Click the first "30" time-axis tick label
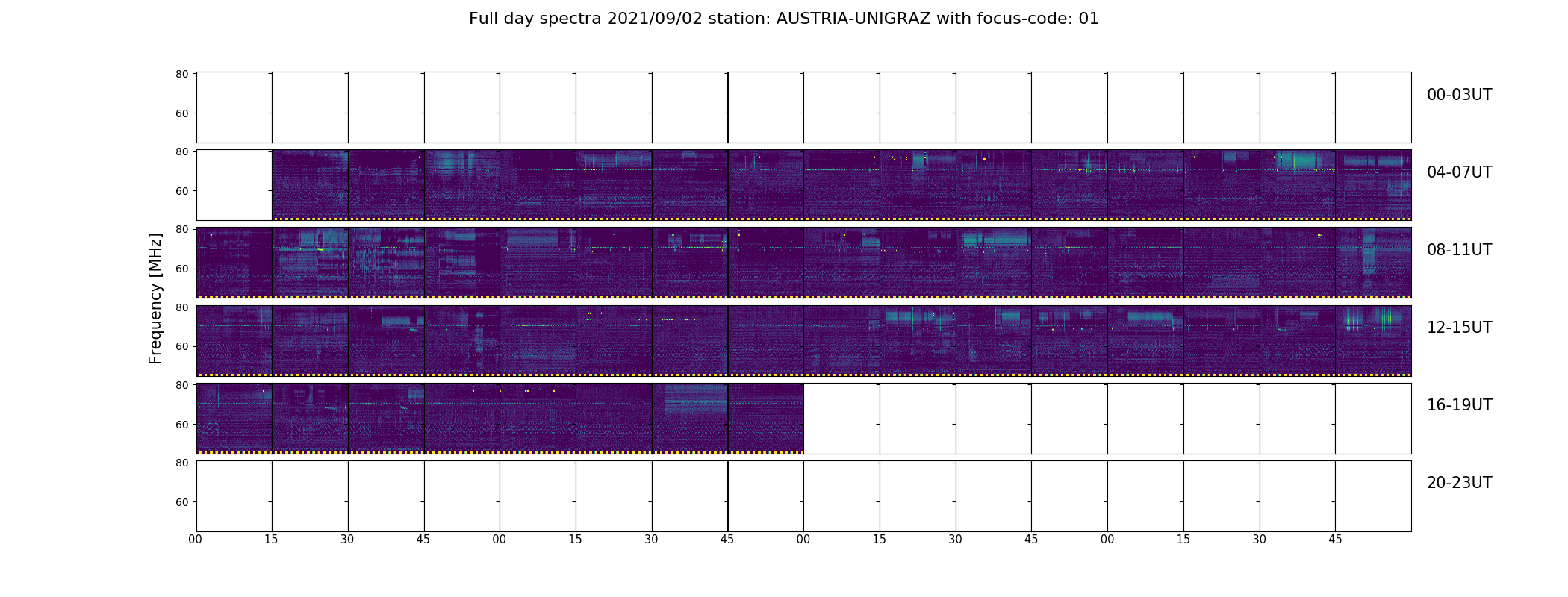The width and height of the screenshot is (1568, 597). click(347, 540)
